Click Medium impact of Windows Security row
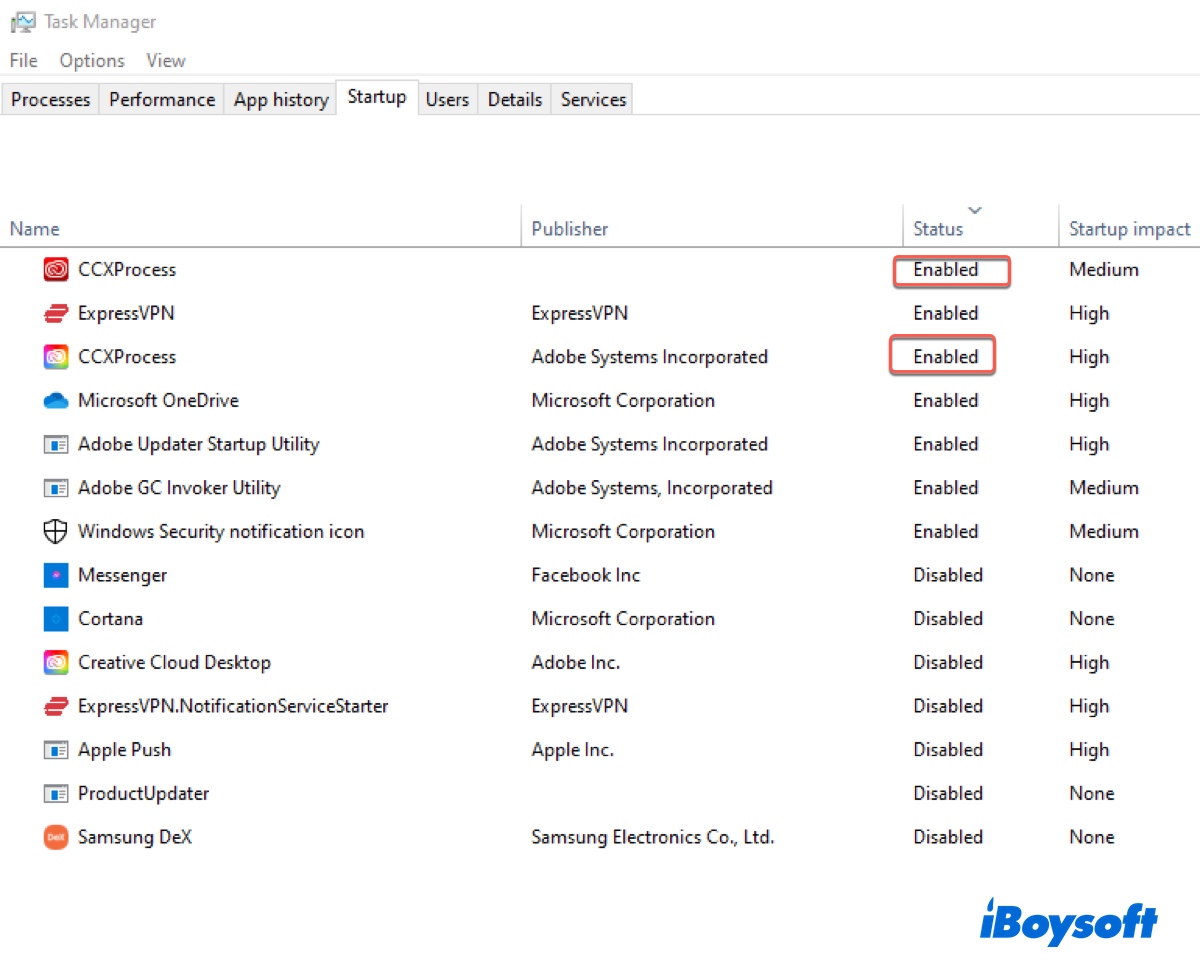Image resolution: width=1200 pixels, height=976 pixels. click(1104, 531)
